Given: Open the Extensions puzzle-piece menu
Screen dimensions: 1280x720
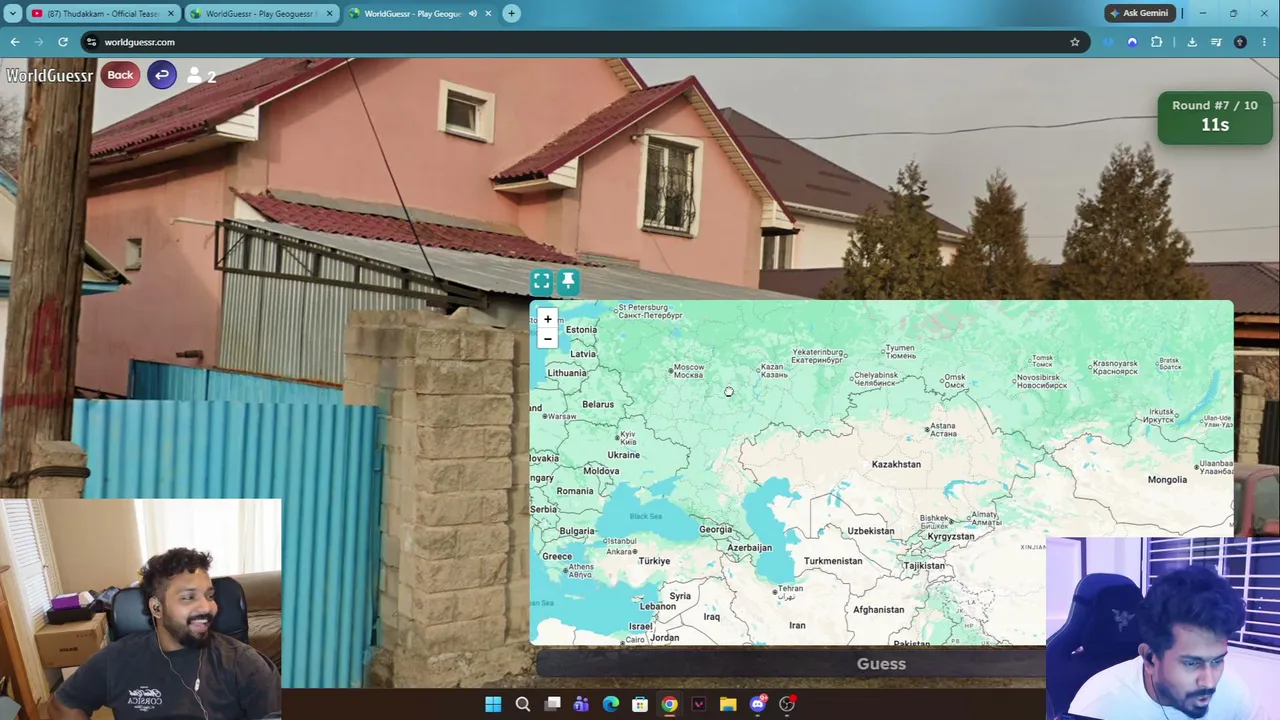Looking at the screenshot, I should pyautogui.click(x=1157, y=42).
